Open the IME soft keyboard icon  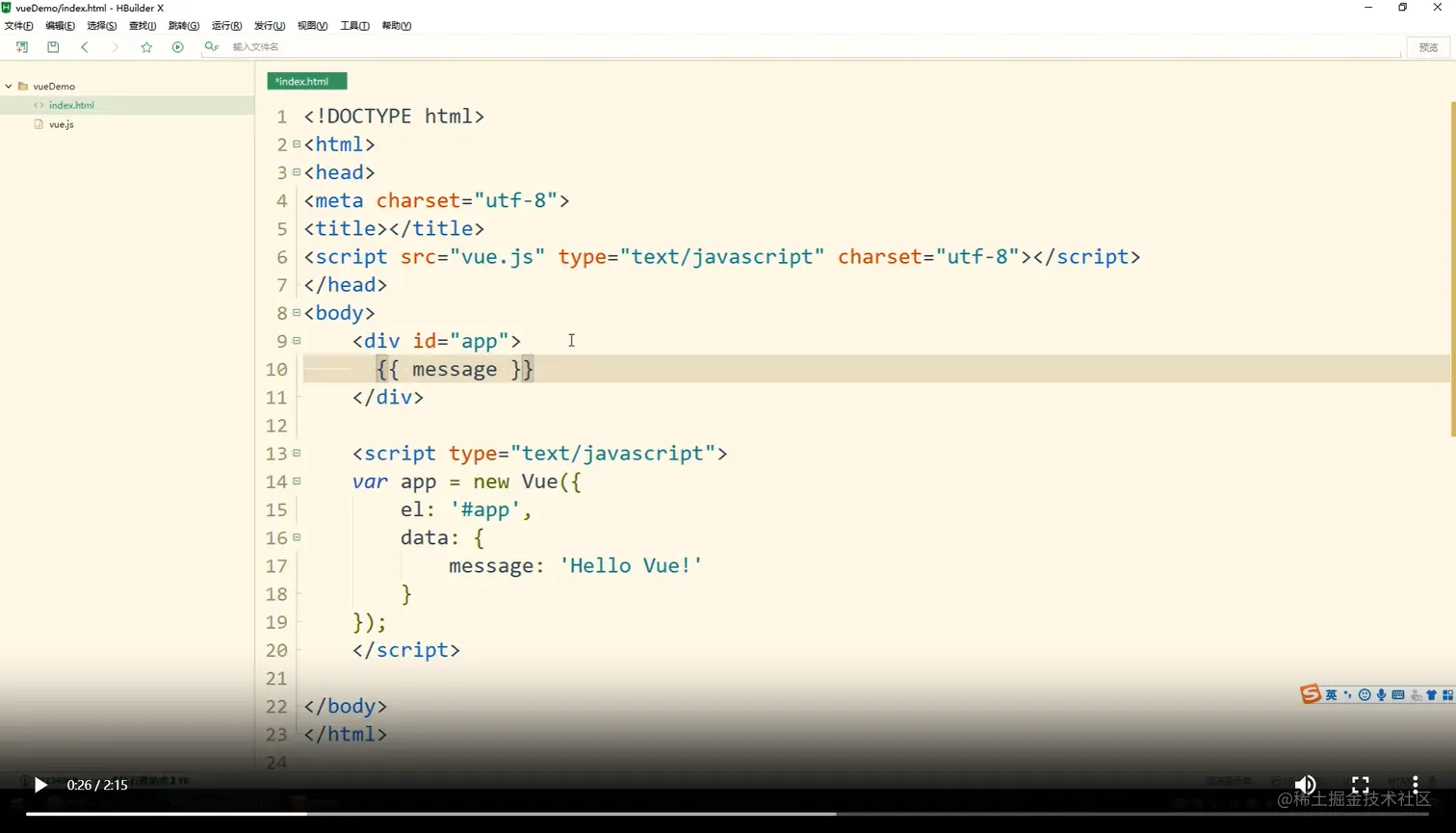coord(1398,695)
